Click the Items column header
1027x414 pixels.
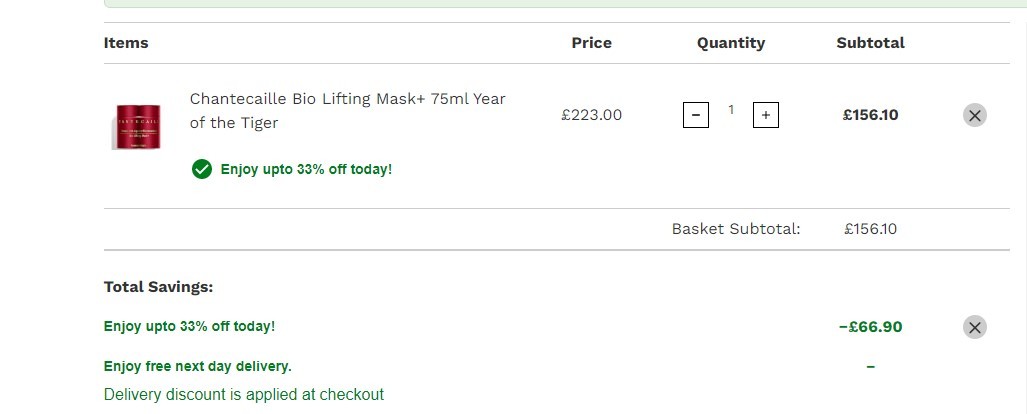point(126,43)
